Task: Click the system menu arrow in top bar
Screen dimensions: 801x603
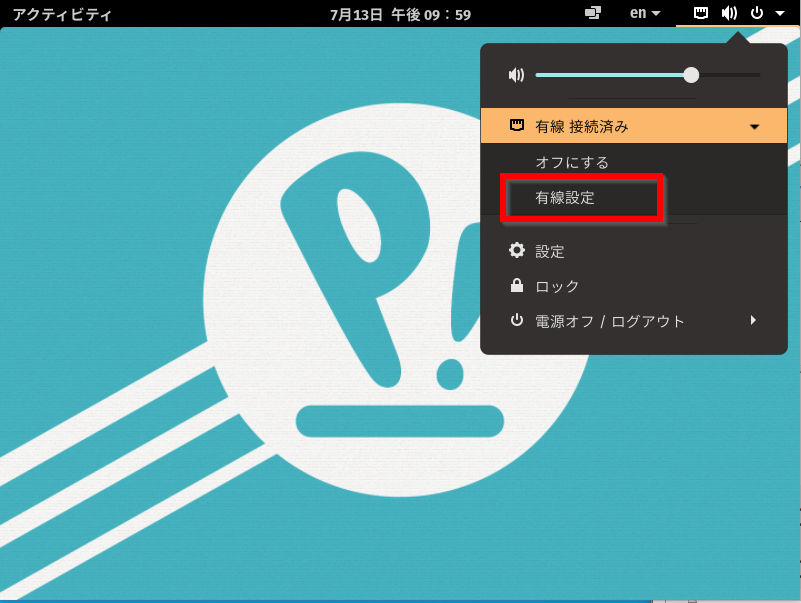Action: (x=780, y=13)
